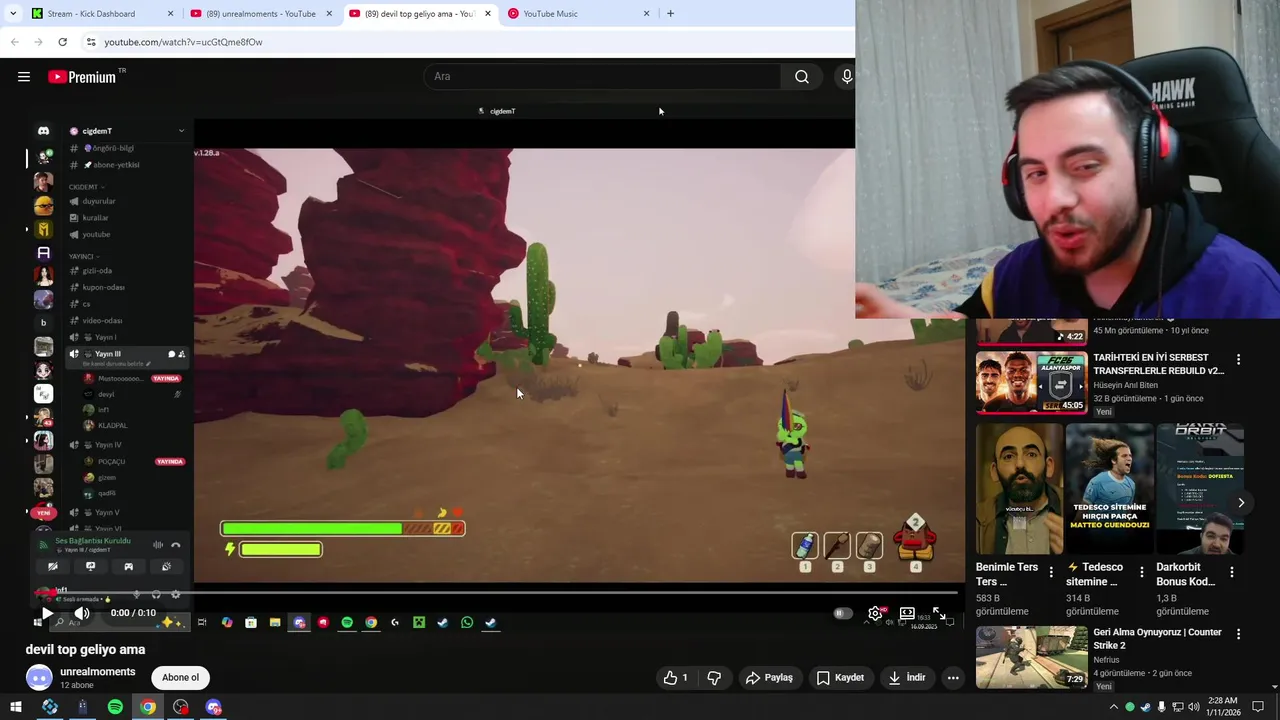Open TARİHTEKİ EN İYİ SERBEST video thumbnail
This screenshot has width=1280, height=720.
point(1031,382)
